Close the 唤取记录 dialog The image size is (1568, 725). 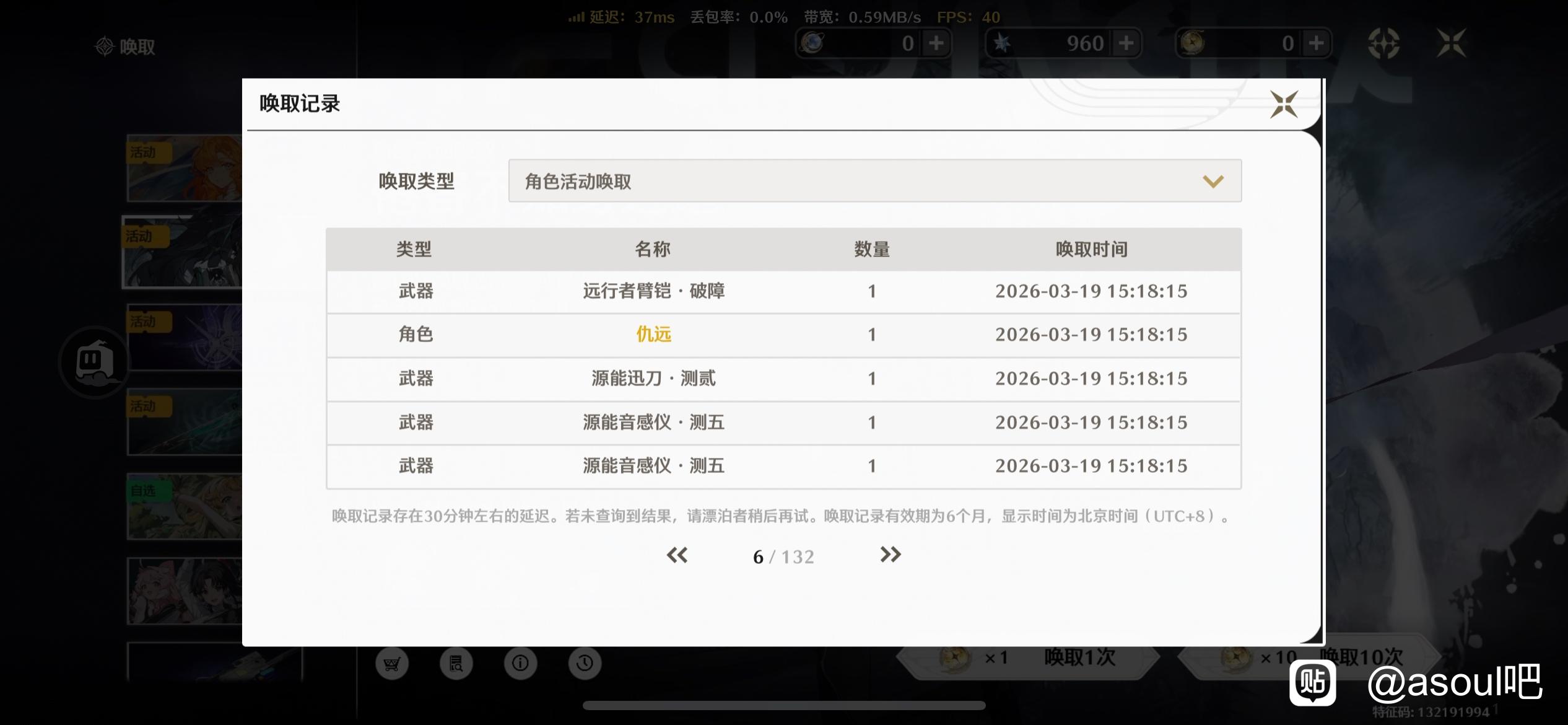(1284, 103)
